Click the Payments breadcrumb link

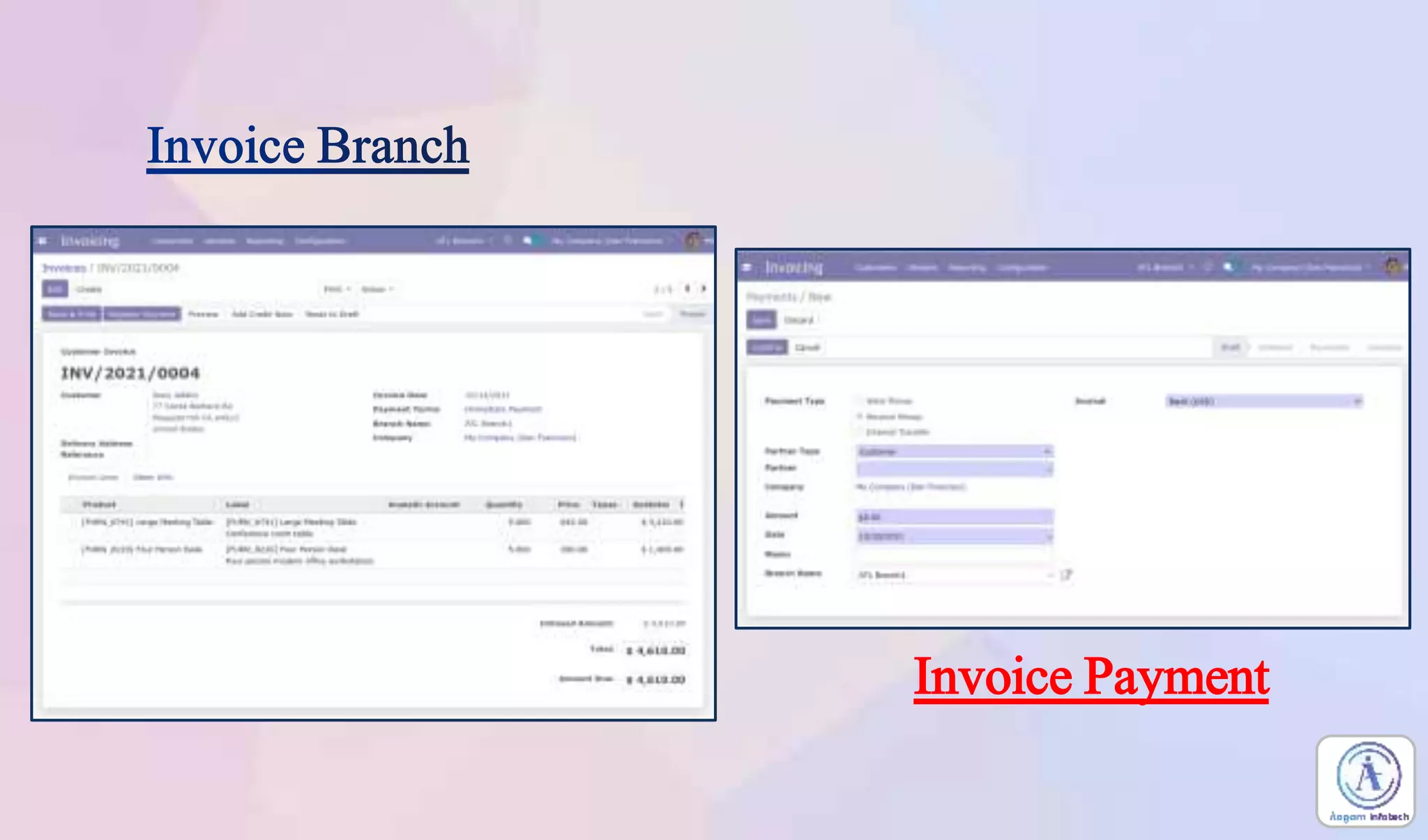[772, 297]
